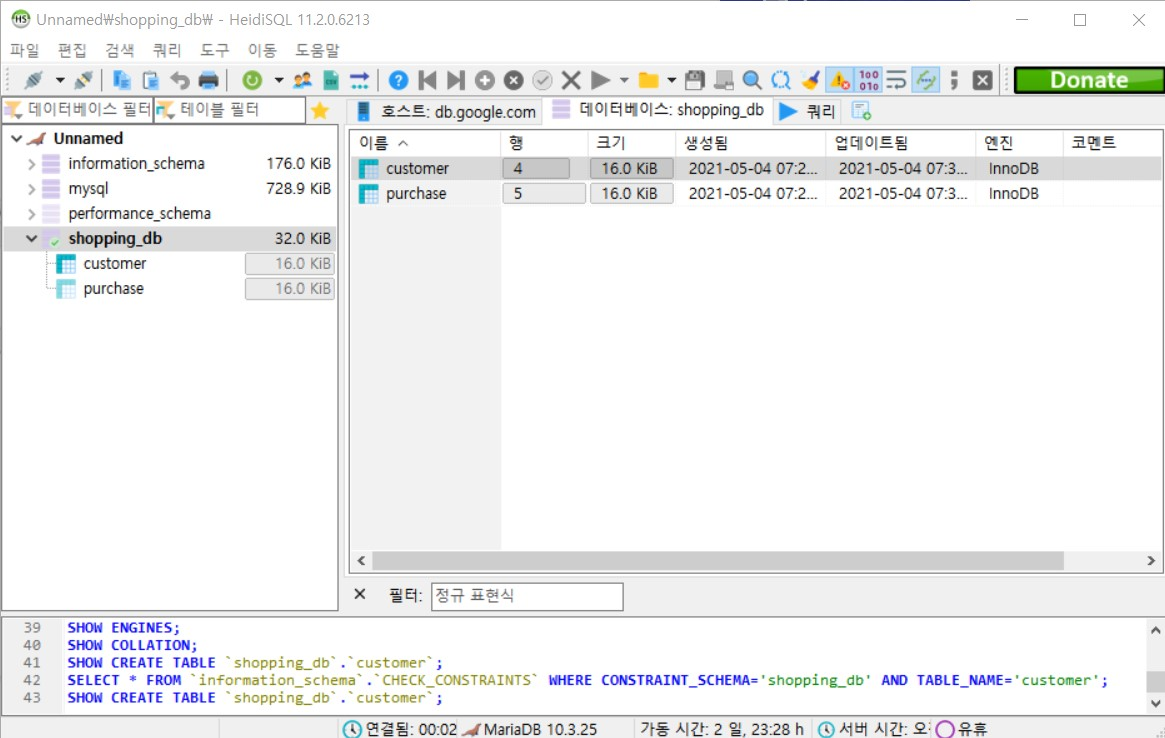Click the undo arrow icon
The height and width of the screenshot is (738, 1165).
[180, 80]
